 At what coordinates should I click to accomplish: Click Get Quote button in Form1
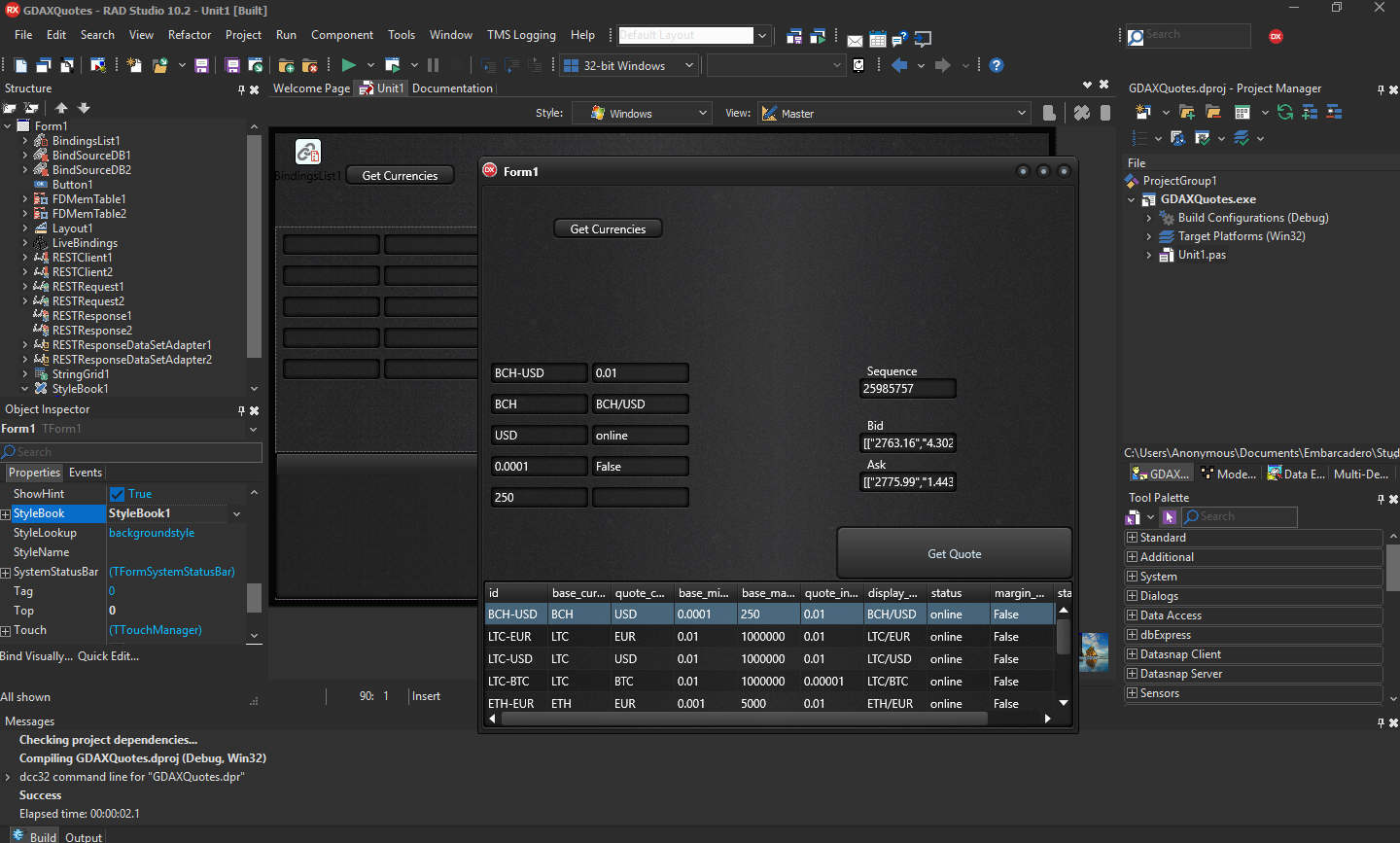point(955,553)
